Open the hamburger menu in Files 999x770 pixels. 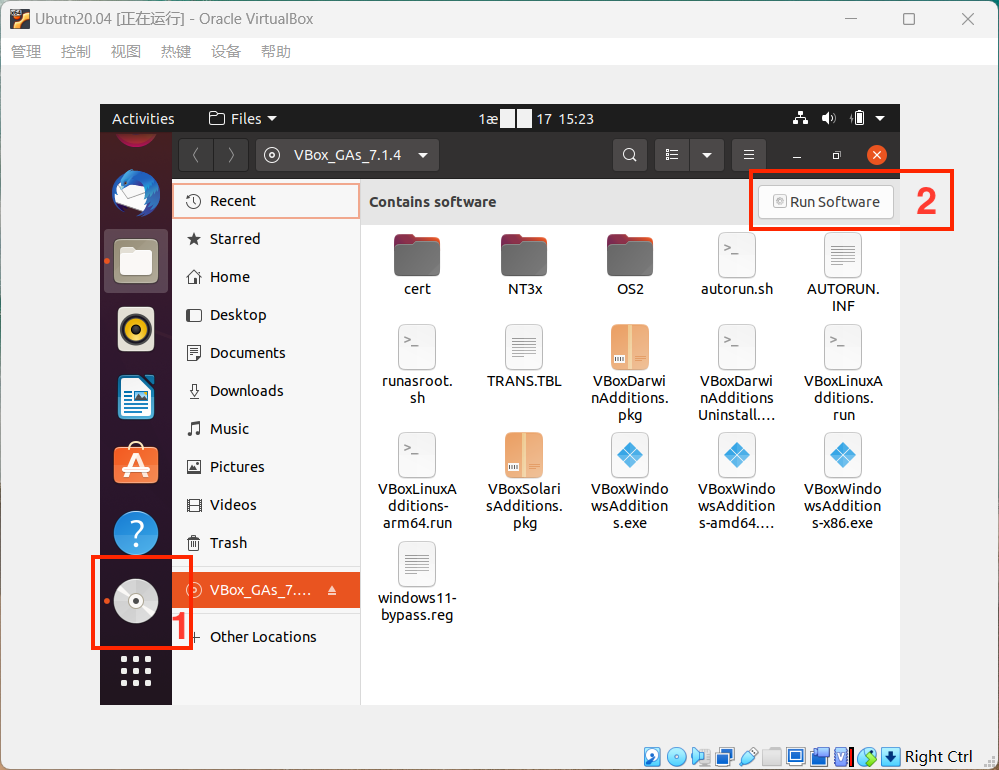(x=749, y=155)
